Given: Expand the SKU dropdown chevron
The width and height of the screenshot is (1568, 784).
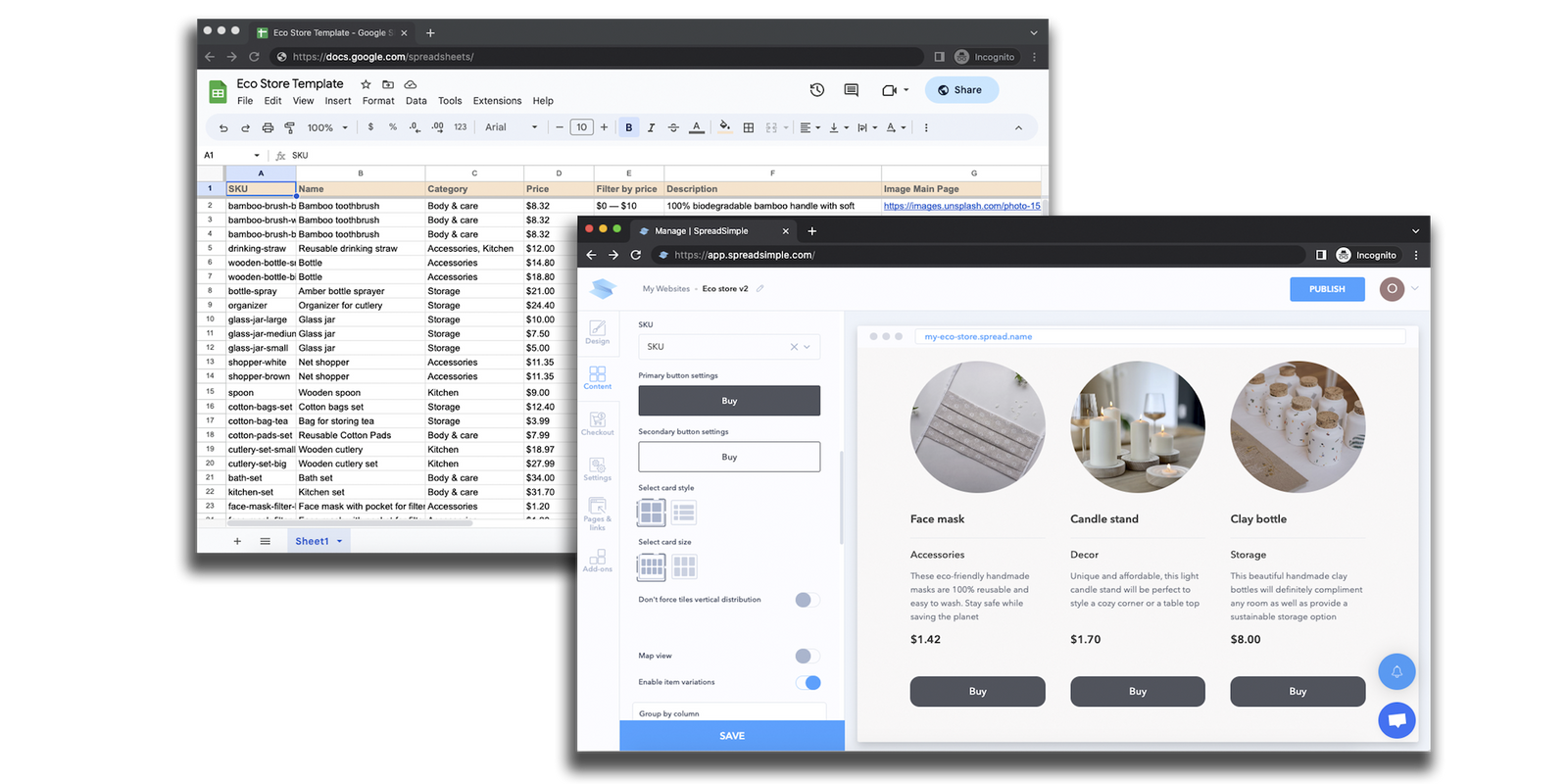Looking at the screenshot, I should 808,347.
